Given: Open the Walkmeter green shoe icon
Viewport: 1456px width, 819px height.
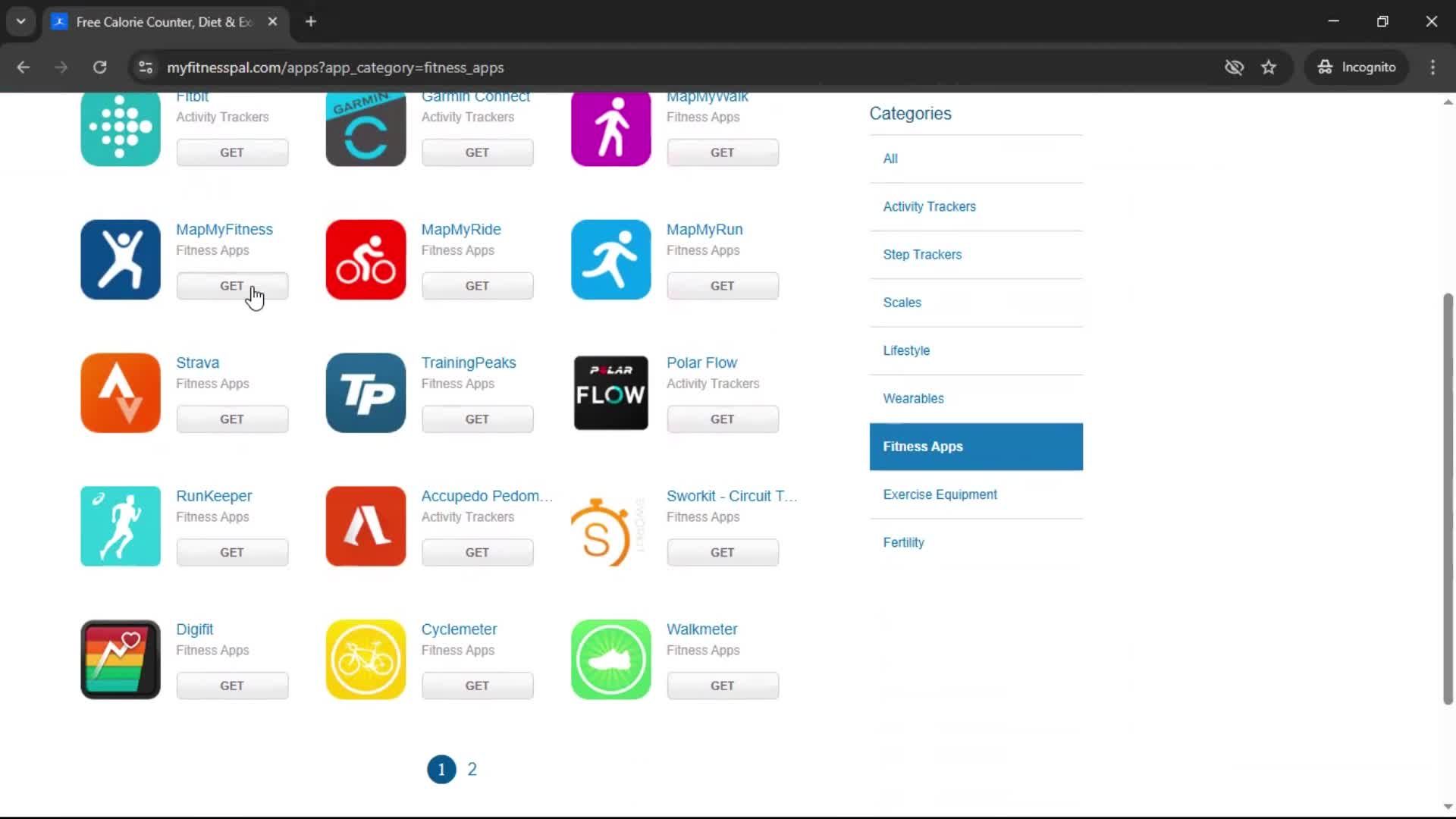Looking at the screenshot, I should (611, 660).
